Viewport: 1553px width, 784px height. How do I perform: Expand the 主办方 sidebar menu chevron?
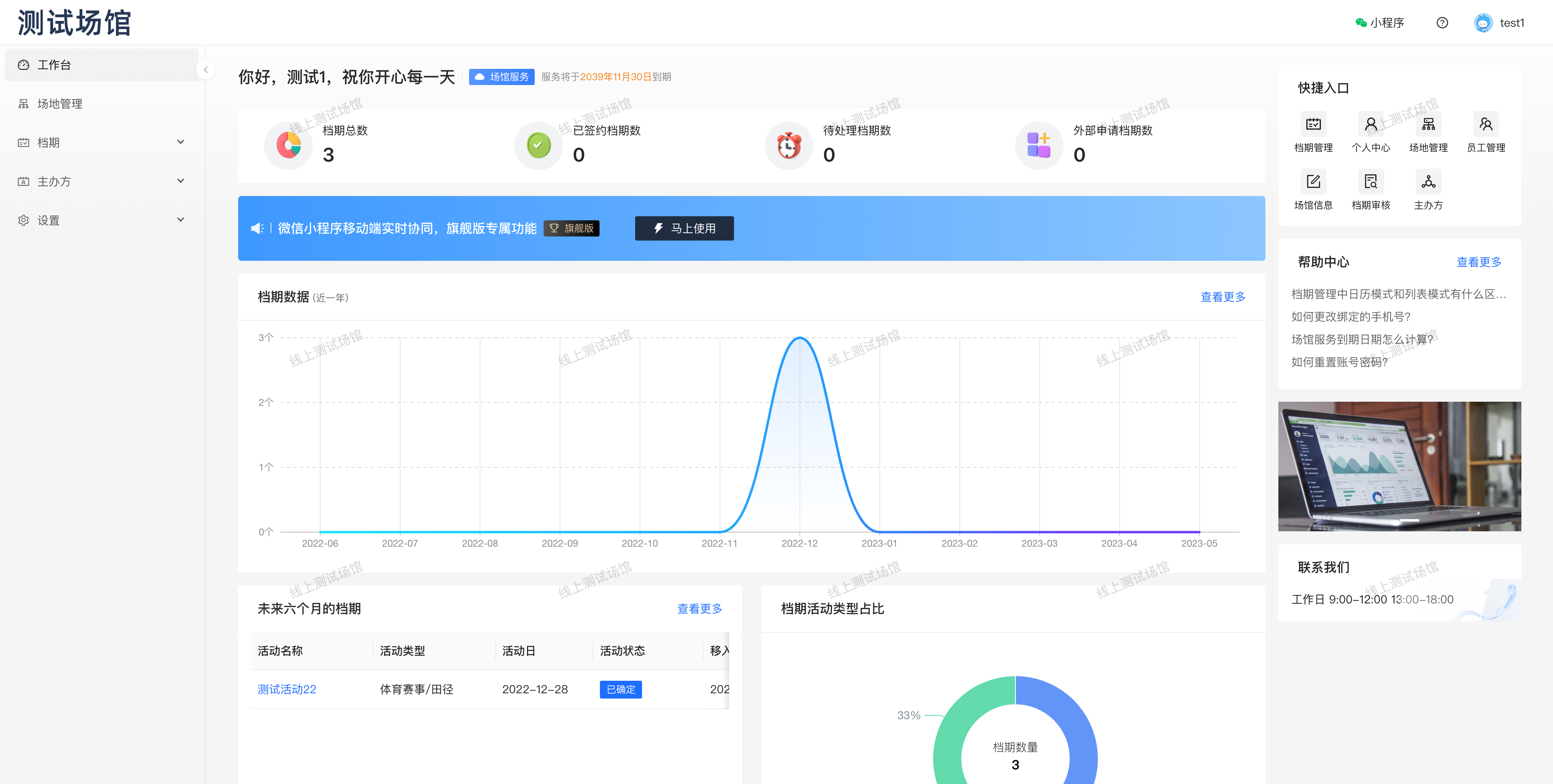(180, 181)
